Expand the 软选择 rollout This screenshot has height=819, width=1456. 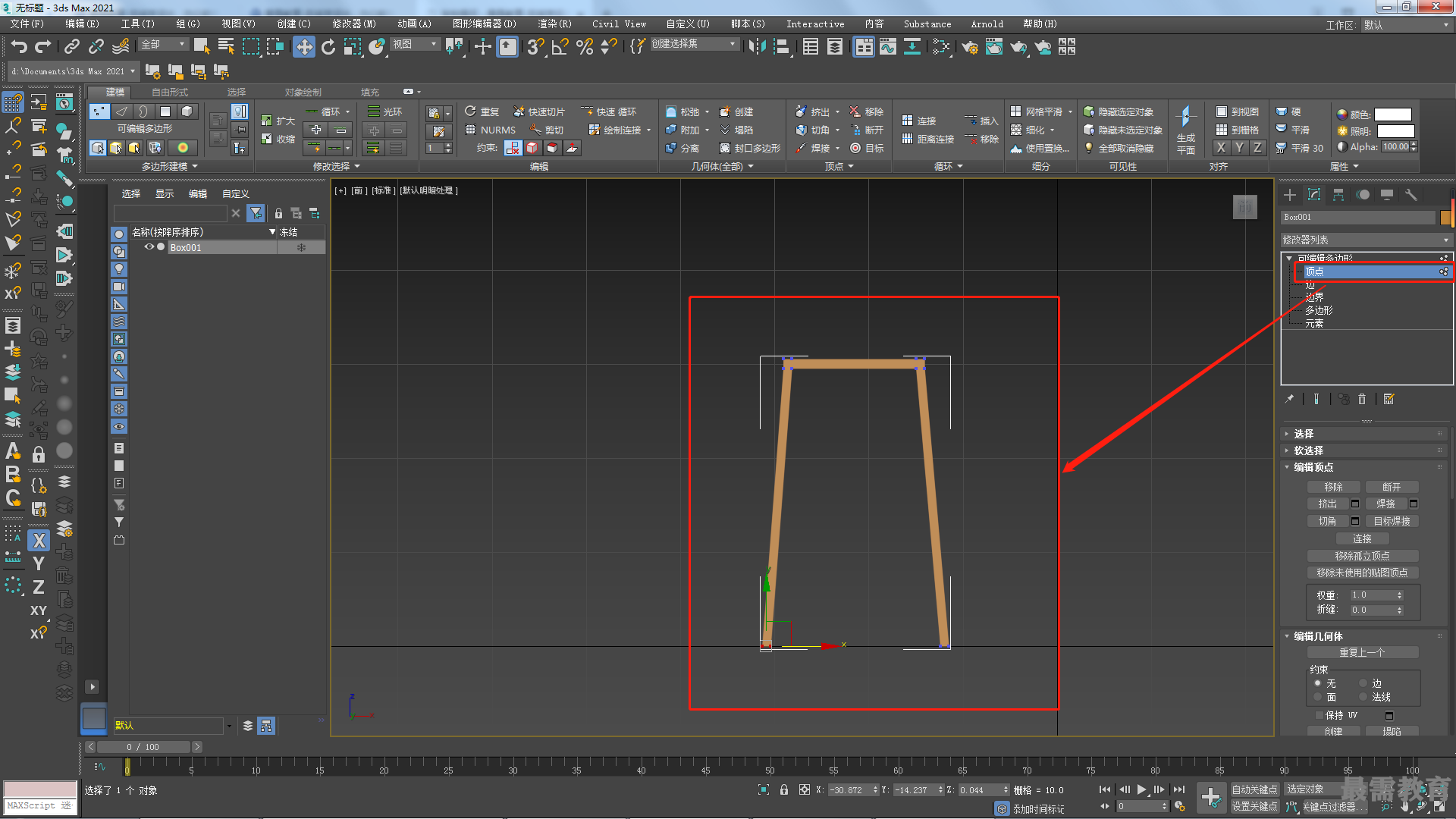1365,450
